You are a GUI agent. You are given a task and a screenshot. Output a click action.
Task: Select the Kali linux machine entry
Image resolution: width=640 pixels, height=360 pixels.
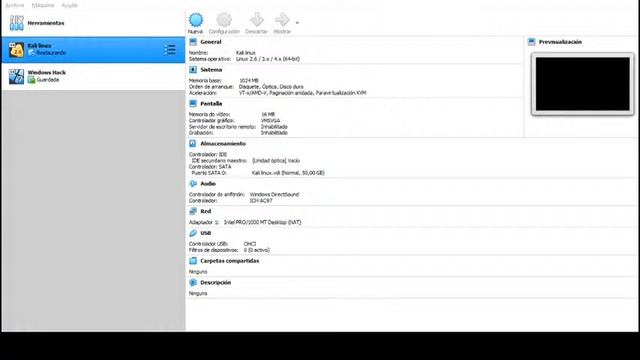[x=93, y=50]
